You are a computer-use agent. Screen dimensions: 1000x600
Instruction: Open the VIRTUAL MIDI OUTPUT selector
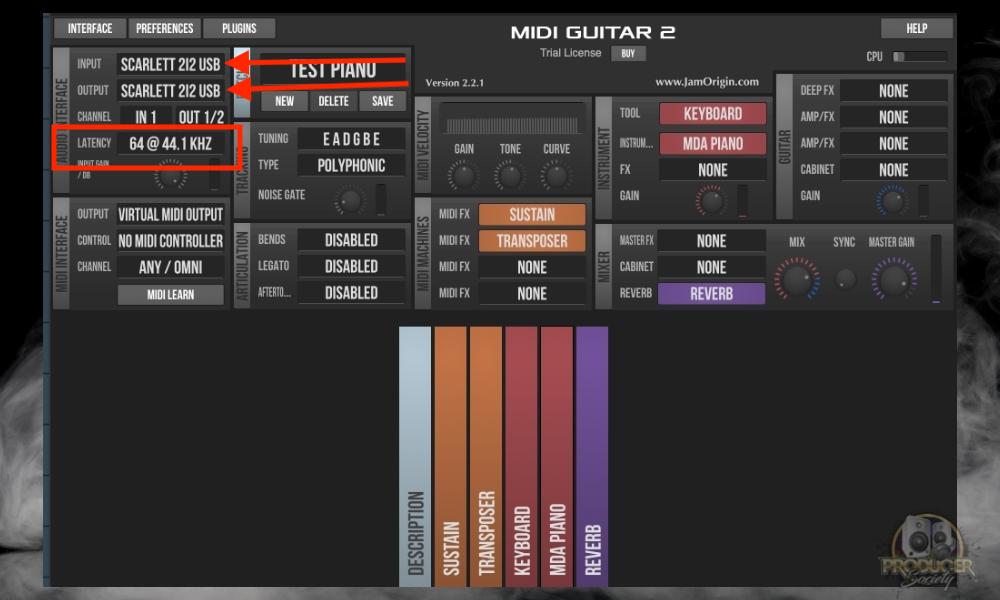[170, 214]
